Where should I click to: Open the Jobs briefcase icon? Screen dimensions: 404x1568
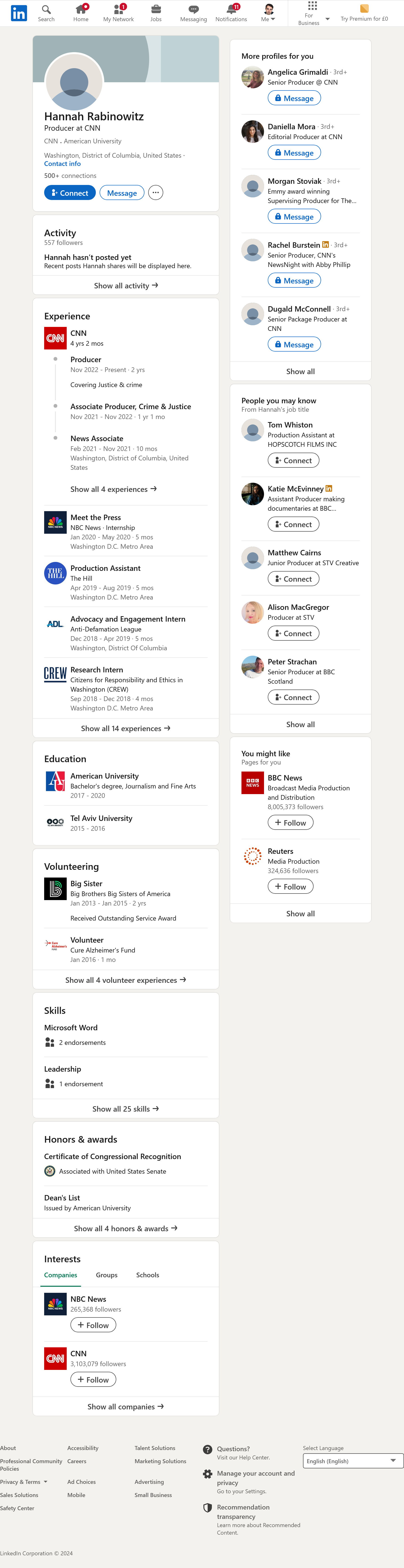click(x=156, y=9)
